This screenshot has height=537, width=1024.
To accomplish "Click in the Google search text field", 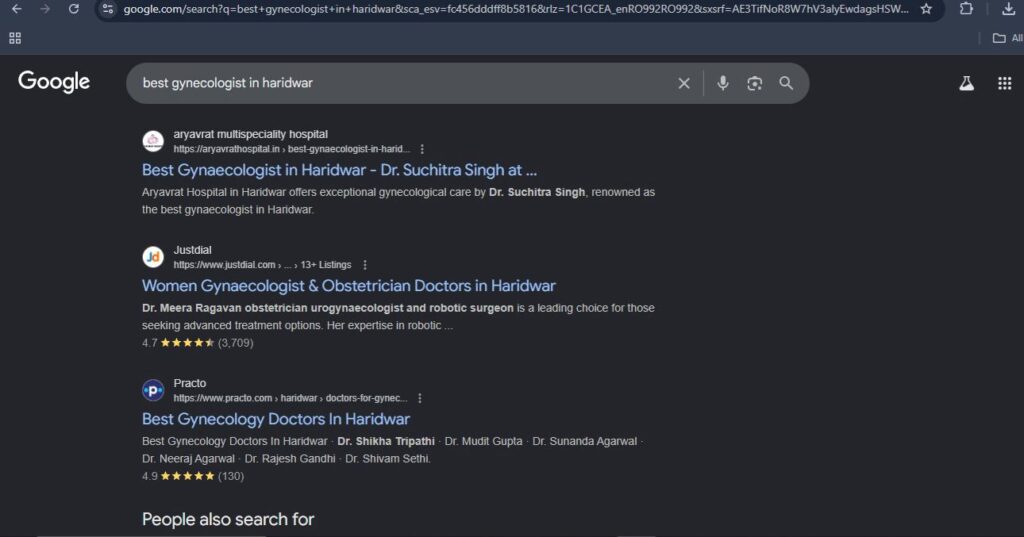I will pos(400,84).
